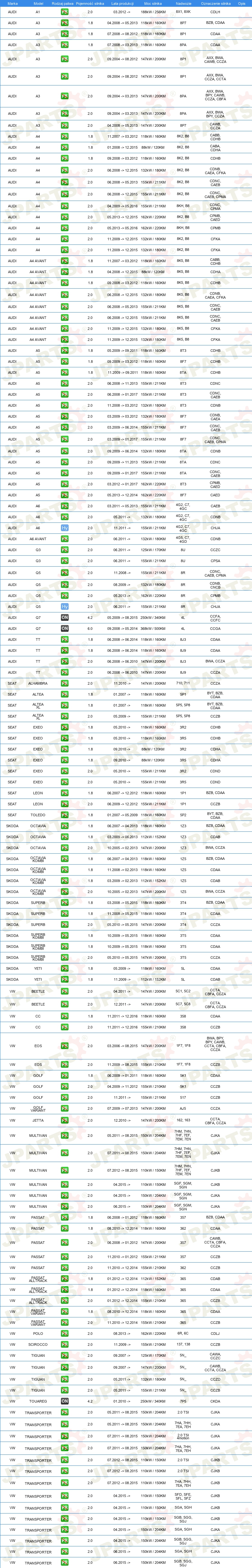Click the fuel icon in the VW Beetle 12.2011 row

coord(64,1004)
